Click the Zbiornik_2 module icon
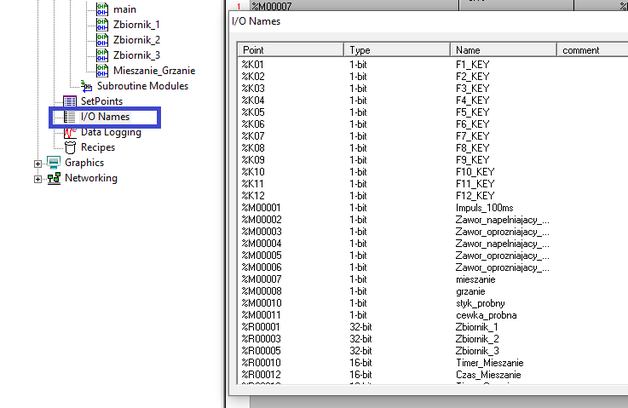The image size is (628, 408). coord(102,40)
